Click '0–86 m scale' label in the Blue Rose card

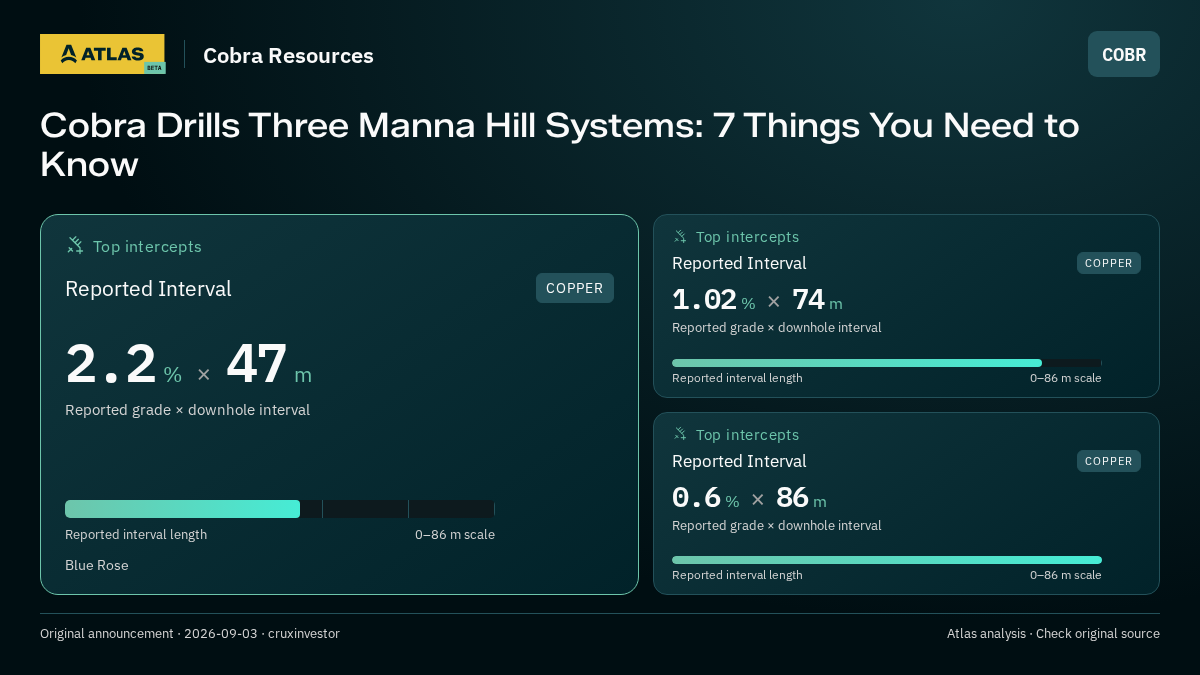click(x=455, y=534)
